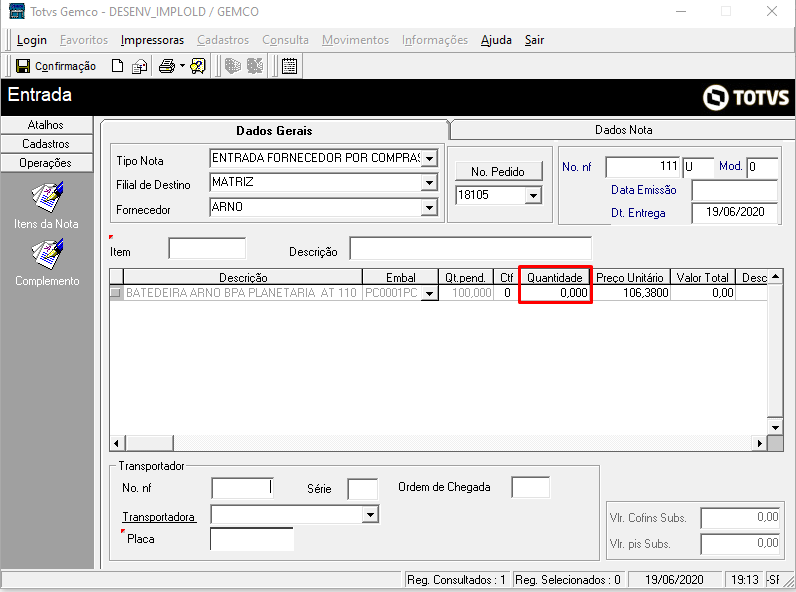
Task: Click the calendar toolbar icon
Action: coord(289,66)
